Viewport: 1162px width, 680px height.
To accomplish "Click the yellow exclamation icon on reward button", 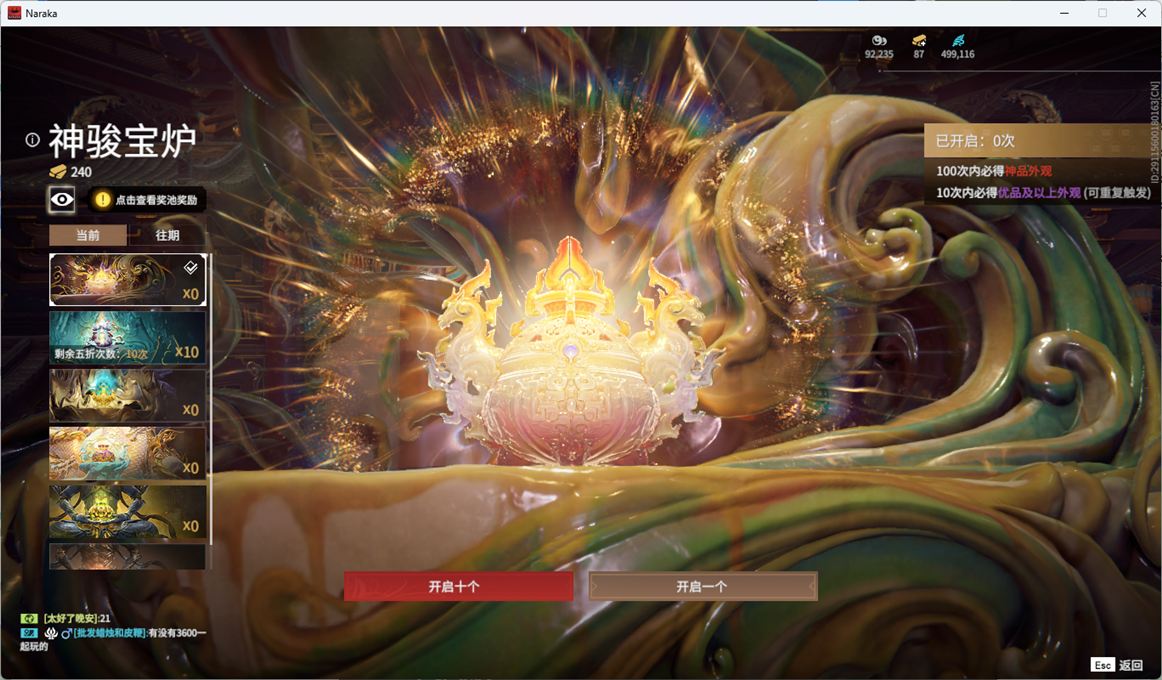I will (102, 199).
